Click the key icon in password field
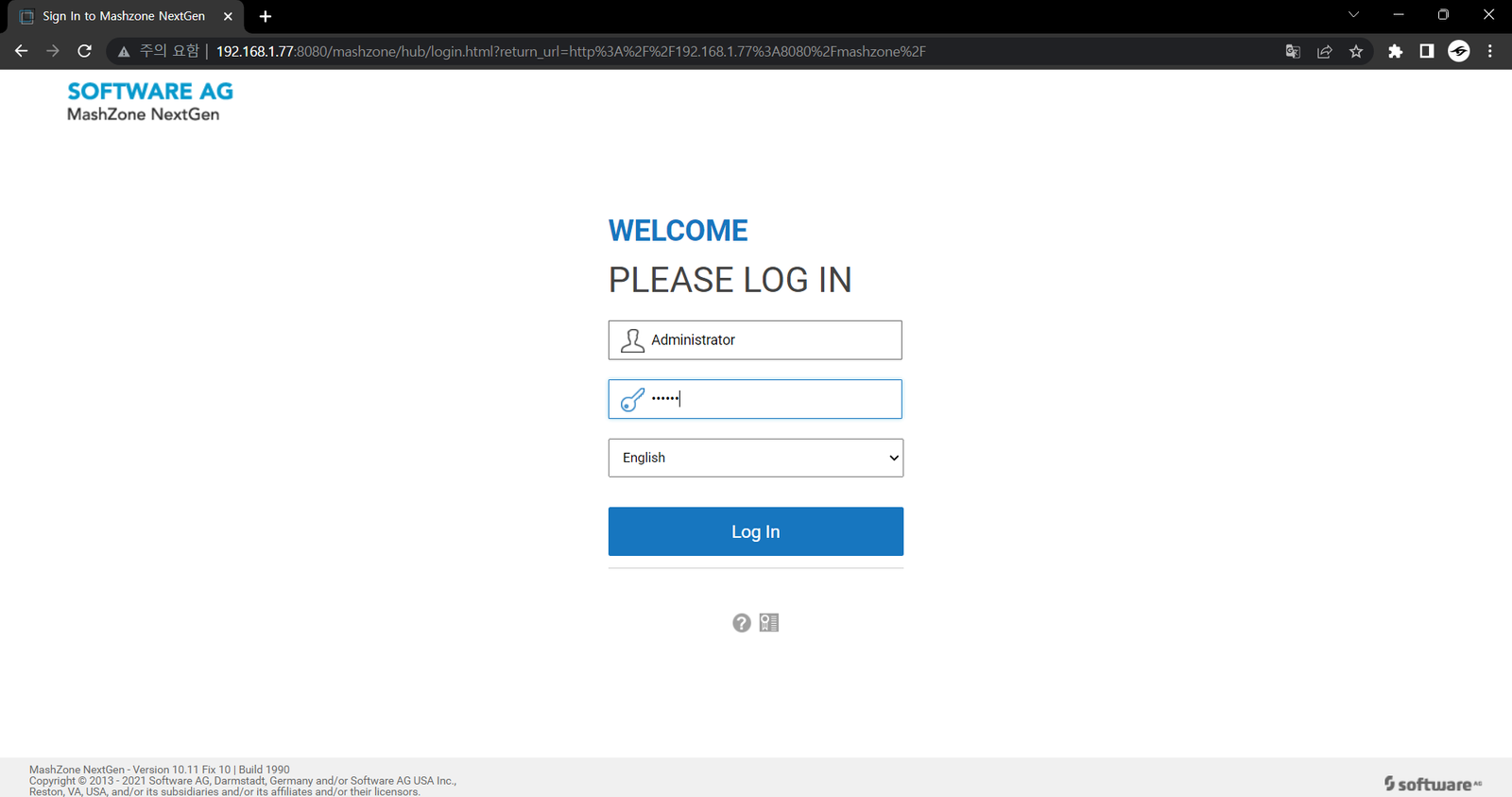Image resolution: width=1512 pixels, height=797 pixels. coord(632,400)
